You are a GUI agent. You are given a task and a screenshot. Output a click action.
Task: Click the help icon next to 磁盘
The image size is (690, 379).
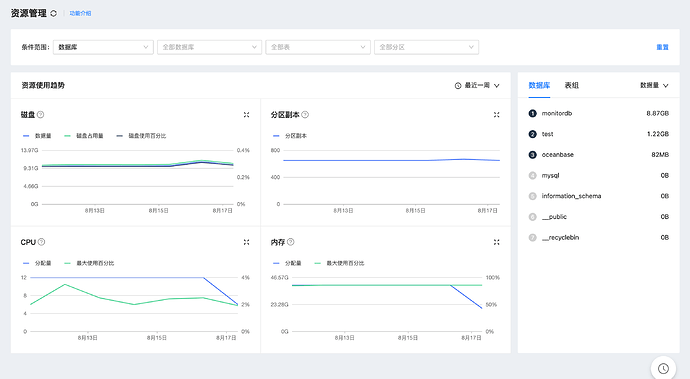pos(40,114)
